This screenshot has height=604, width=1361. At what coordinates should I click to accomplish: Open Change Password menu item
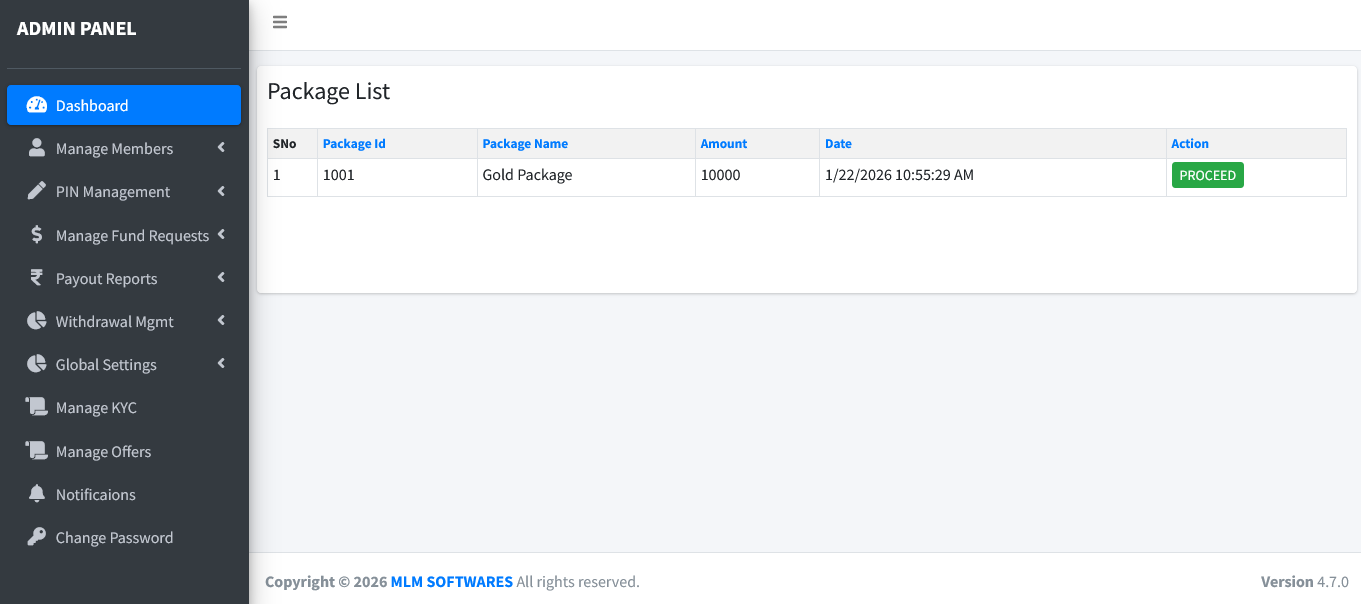point(124,537)
